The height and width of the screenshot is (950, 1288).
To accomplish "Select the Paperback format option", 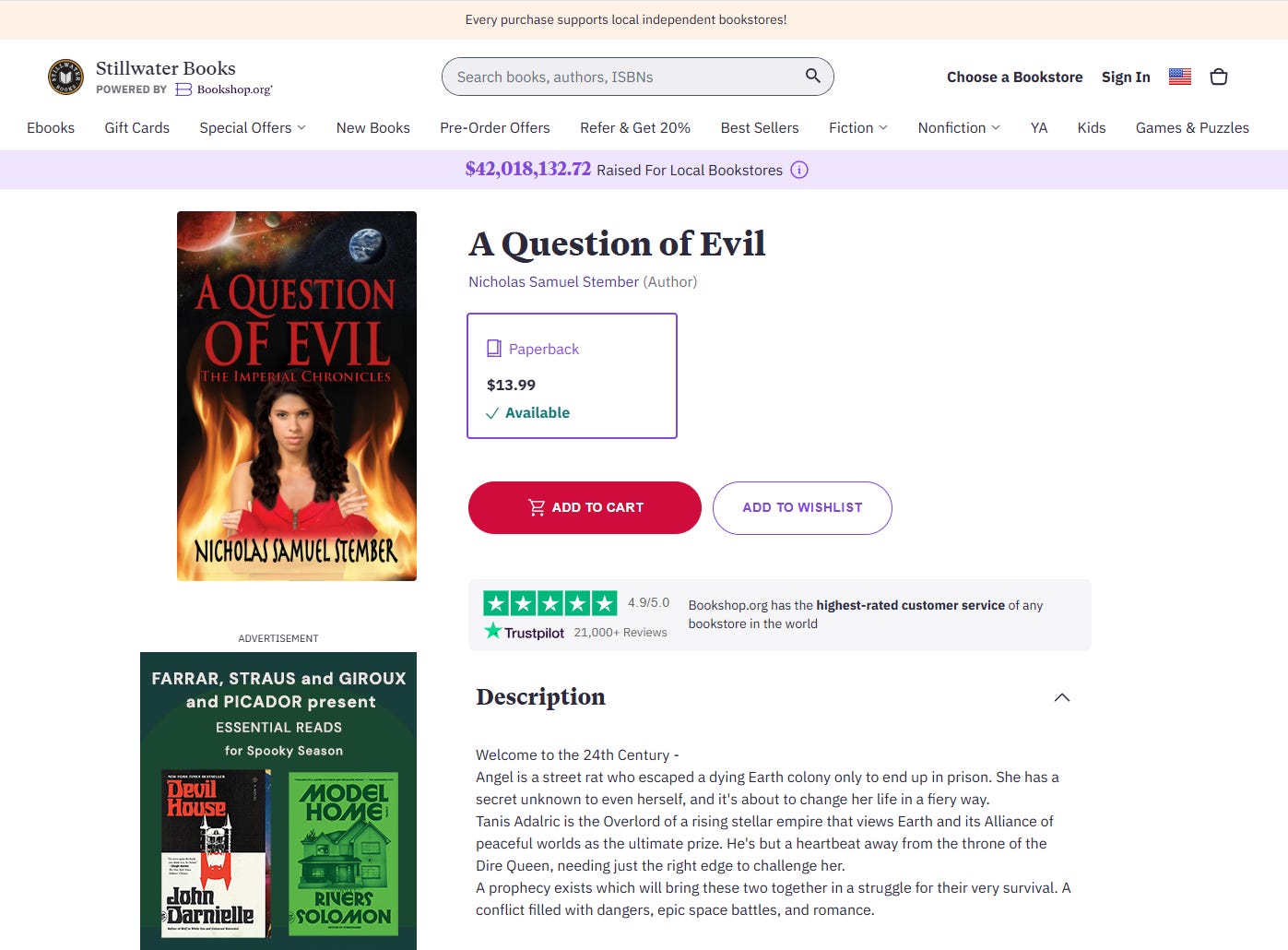I will (572, 375).
